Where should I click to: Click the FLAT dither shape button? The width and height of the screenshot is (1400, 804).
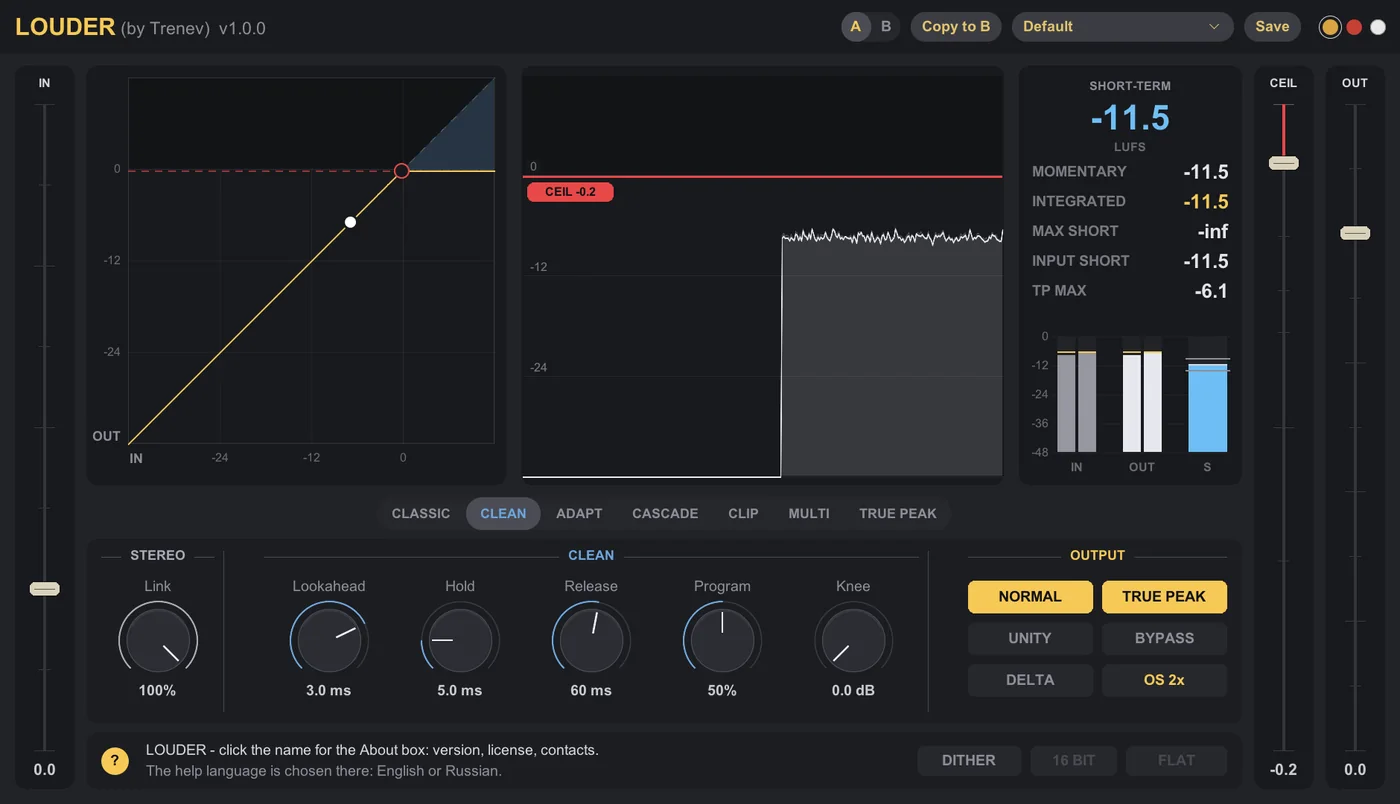1176,761
